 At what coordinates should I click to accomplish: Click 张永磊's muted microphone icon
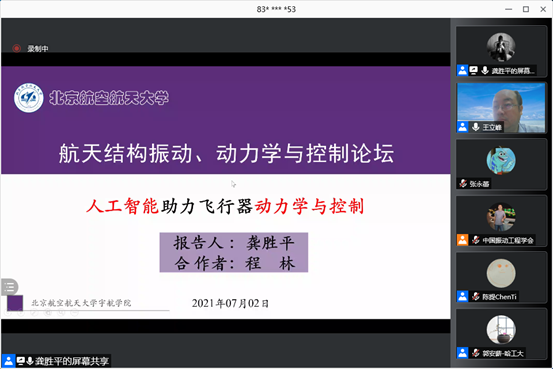tap(463, 183)
